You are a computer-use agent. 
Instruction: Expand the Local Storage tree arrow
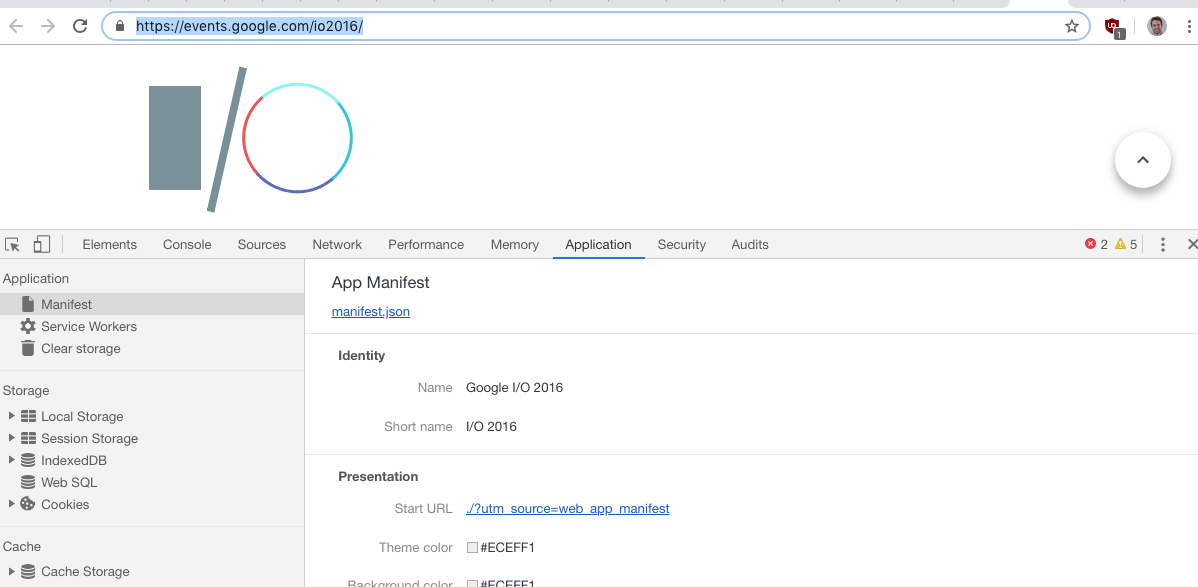tap(11, 416)
